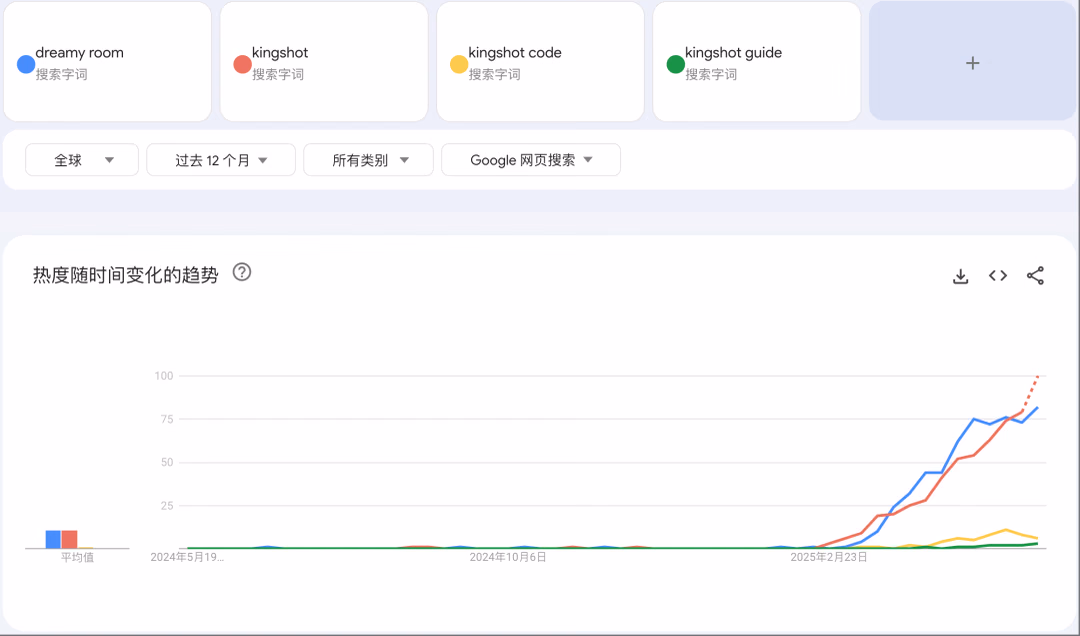Click the 75 y-axis value

tap(167, 419)
